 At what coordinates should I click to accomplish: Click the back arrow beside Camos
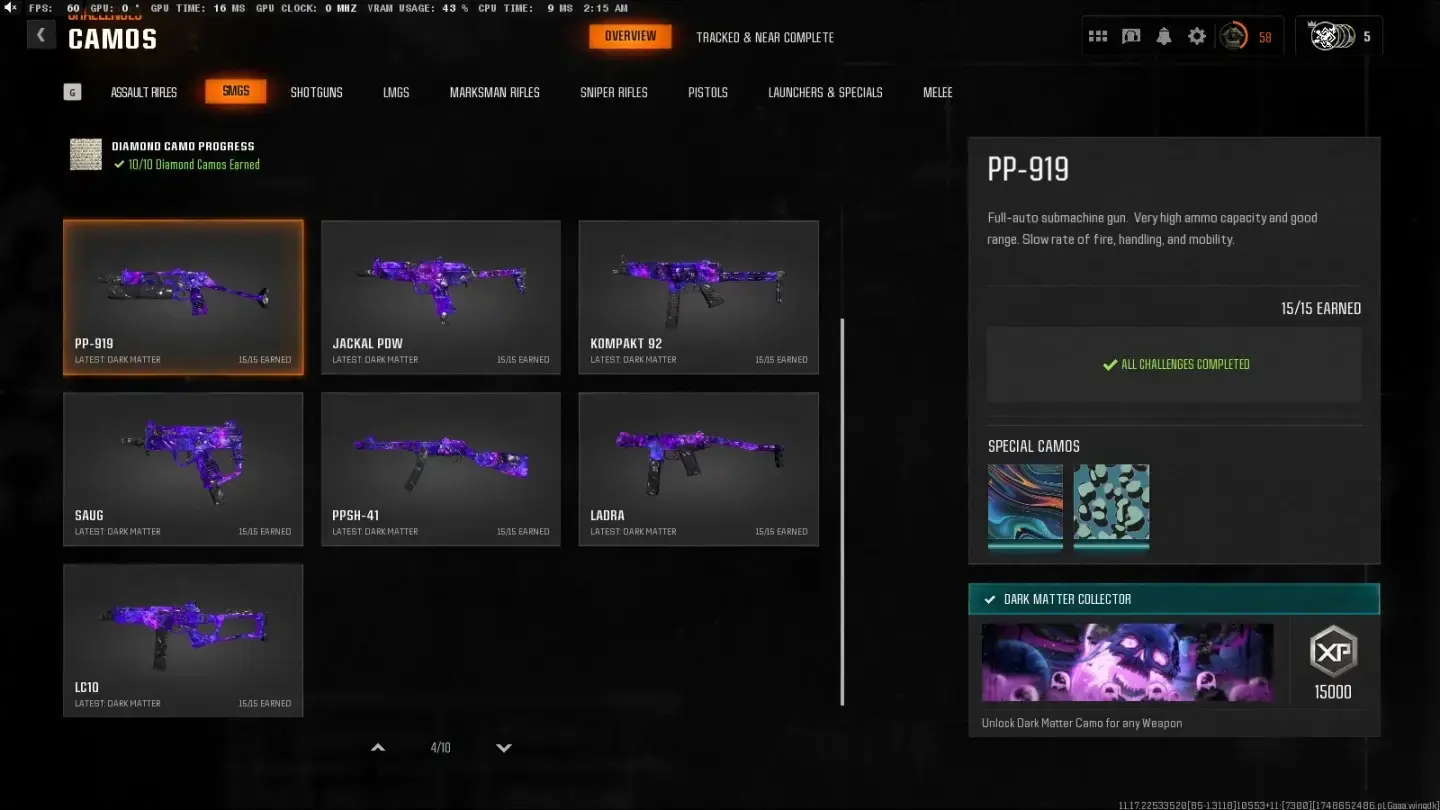(x=41, y=36)
